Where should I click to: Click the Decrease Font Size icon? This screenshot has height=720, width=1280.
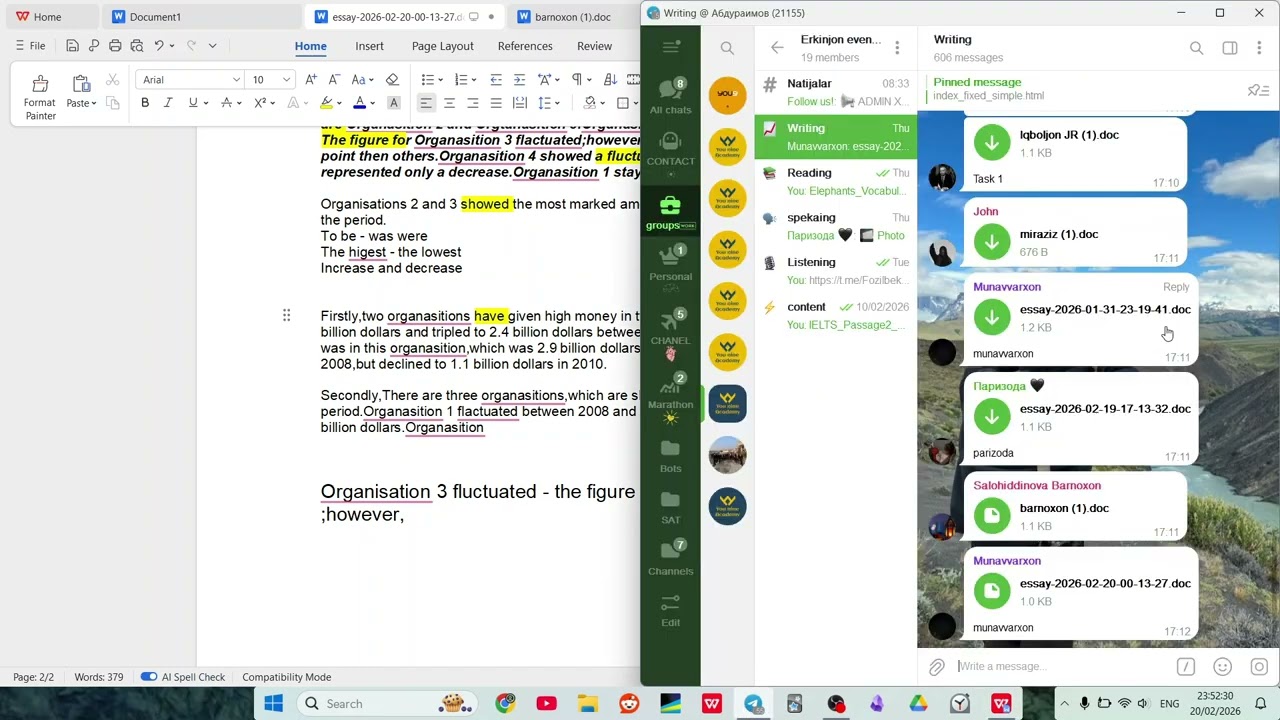(333, 79)
